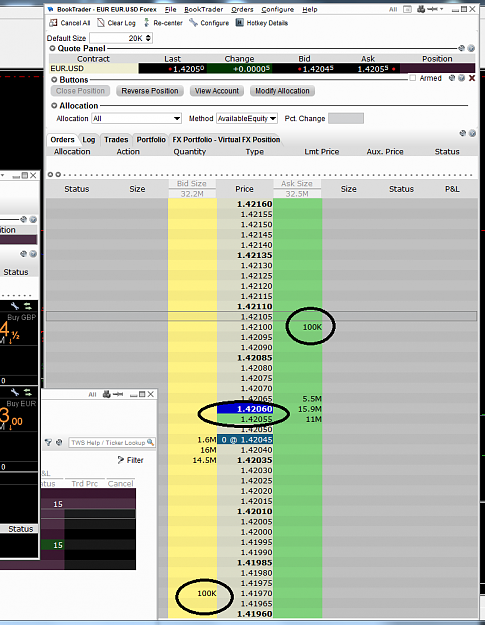Click the Filter button in lower window

[x=130, y=460]
